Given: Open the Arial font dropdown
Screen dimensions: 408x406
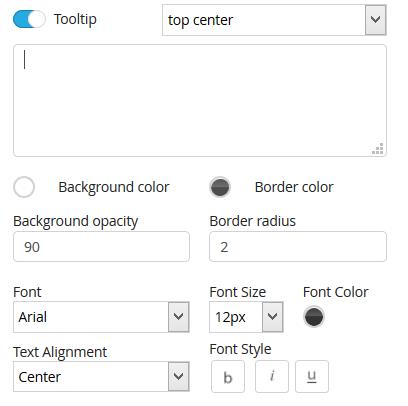Looking at the screenshot, I should (x=101, y=317).
